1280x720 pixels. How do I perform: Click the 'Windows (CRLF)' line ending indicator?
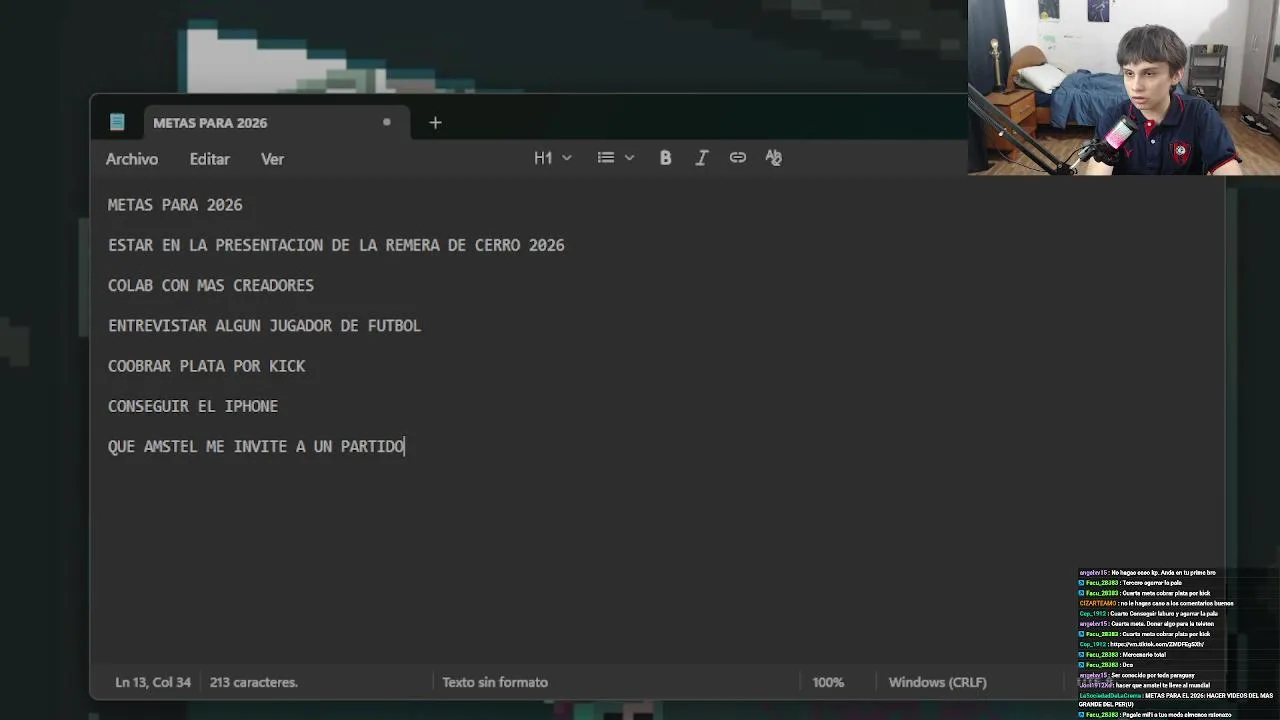coord(938,682)
